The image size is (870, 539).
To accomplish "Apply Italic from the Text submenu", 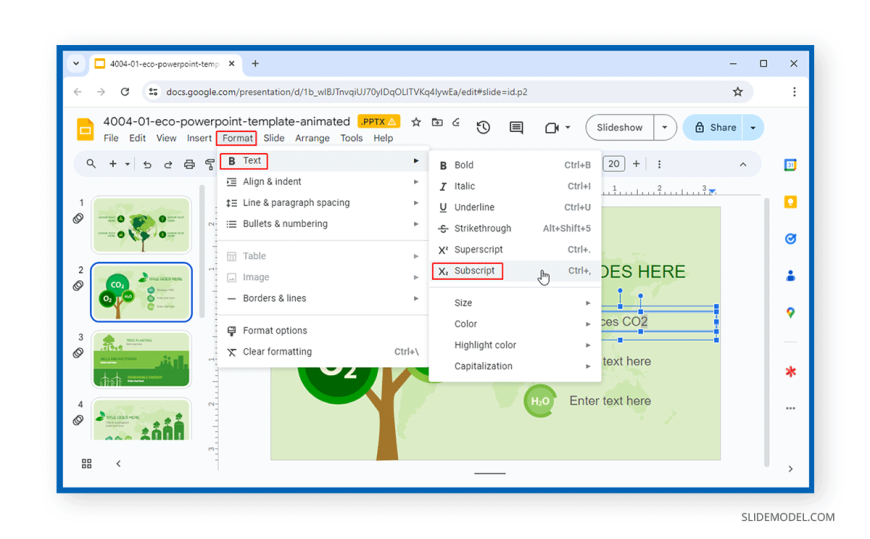I will 515,187.
